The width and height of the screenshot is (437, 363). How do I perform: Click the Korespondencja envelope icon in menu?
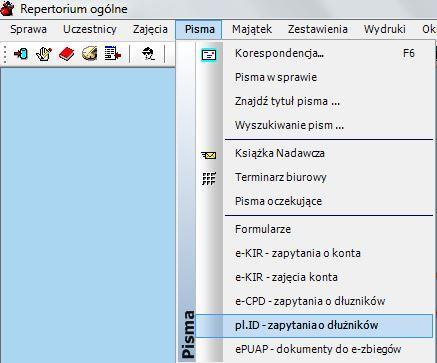pos(209,54)
